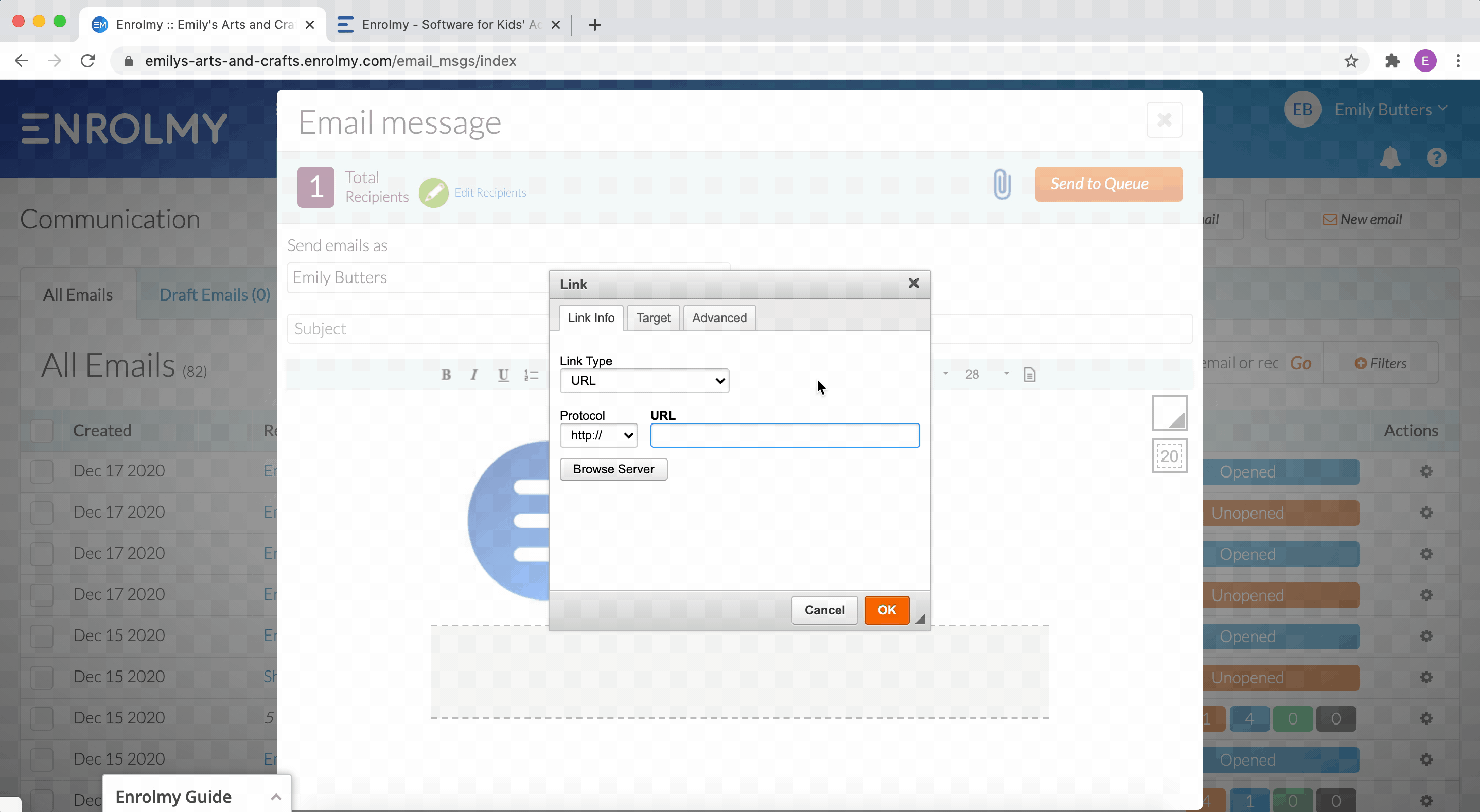Click the gear icon in the second Dec 15 2020 row

pyautogui.click(x=1426, y=678)
